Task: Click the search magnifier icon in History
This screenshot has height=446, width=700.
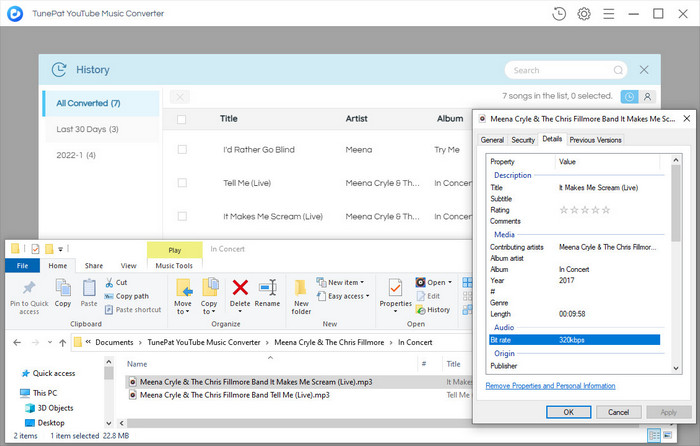Action: (618, 70)
